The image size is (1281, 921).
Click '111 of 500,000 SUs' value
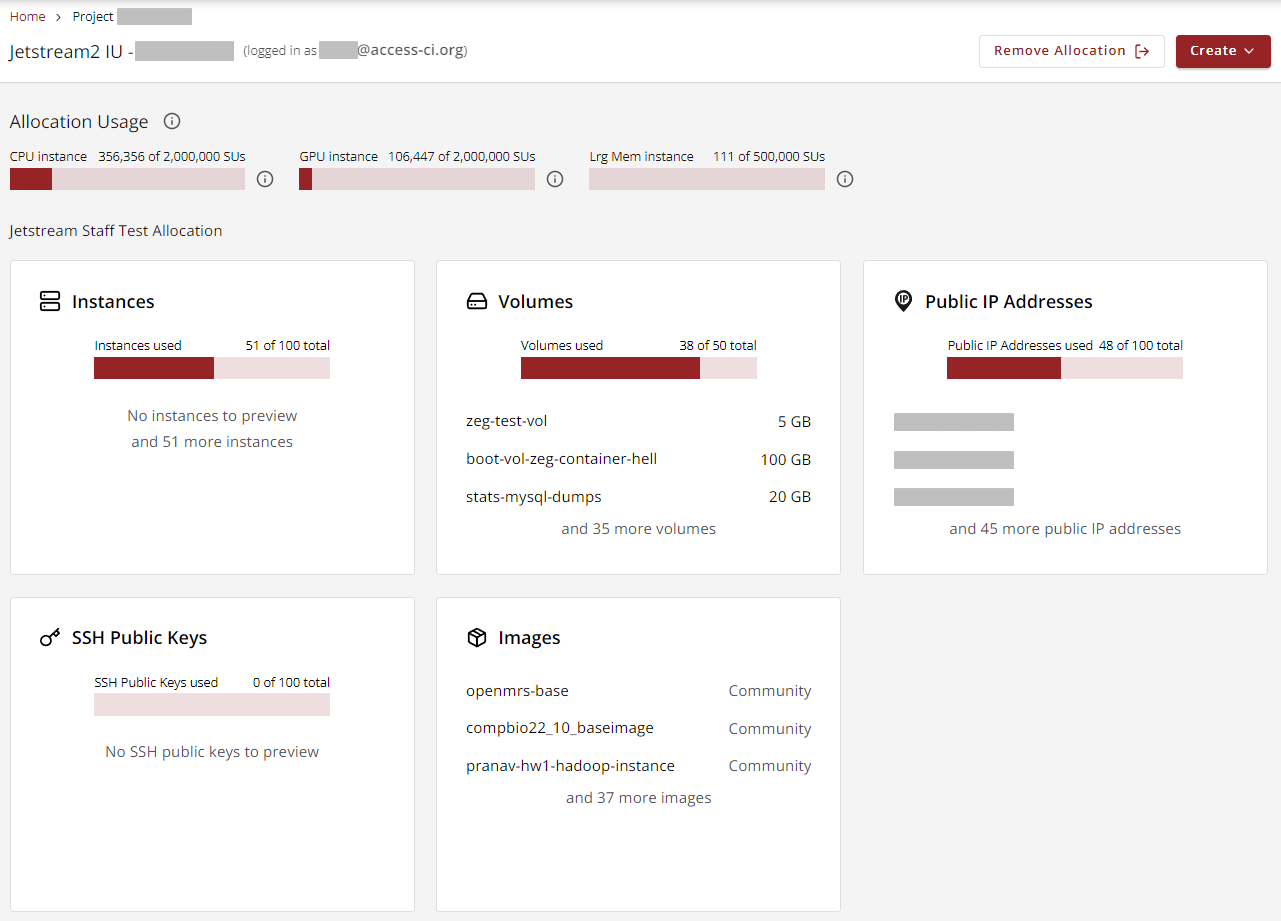click(769, 156)
